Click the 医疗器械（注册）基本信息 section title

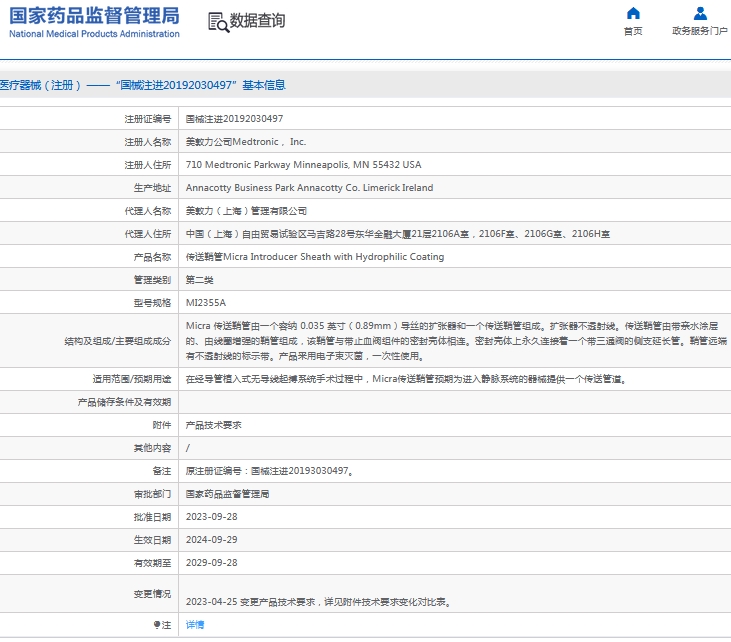click(x=143, y=85)
